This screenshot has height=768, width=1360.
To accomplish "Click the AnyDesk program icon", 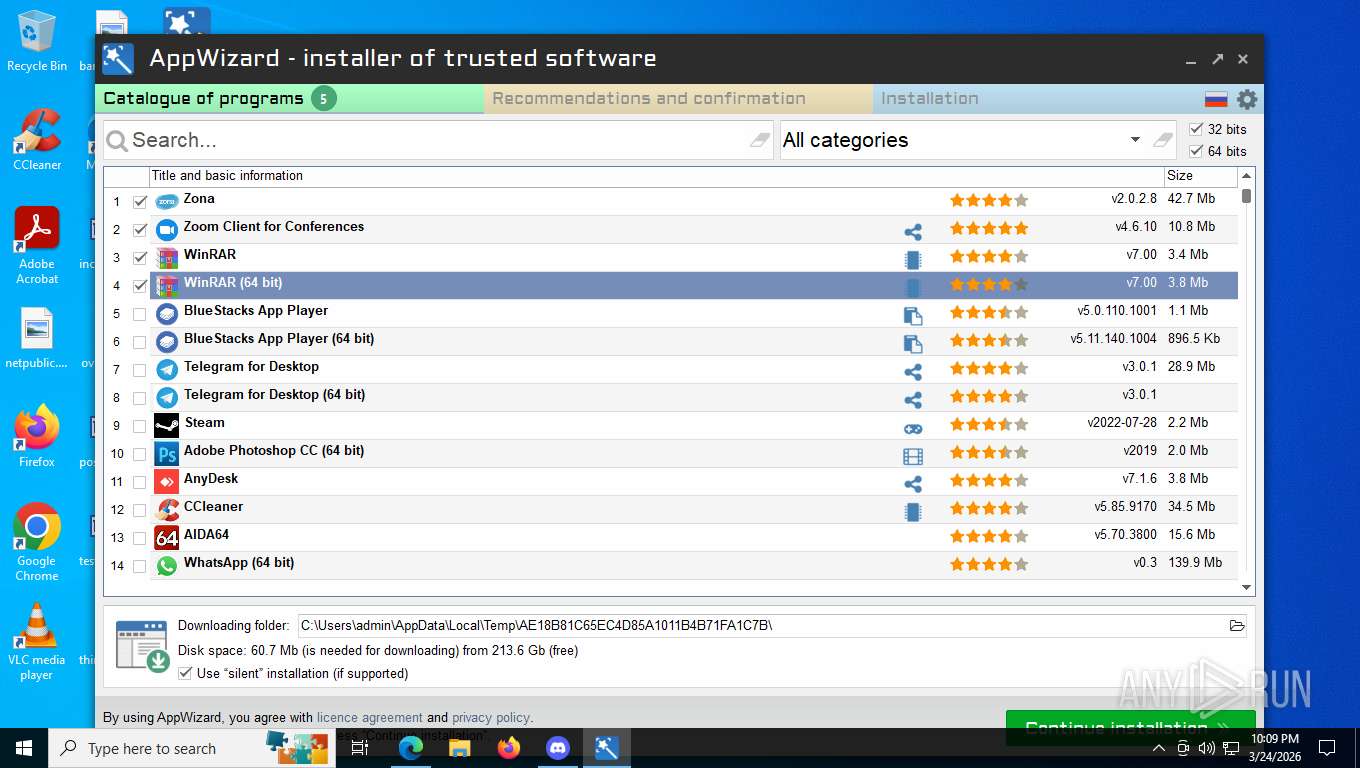I will (x=167, y=482).
